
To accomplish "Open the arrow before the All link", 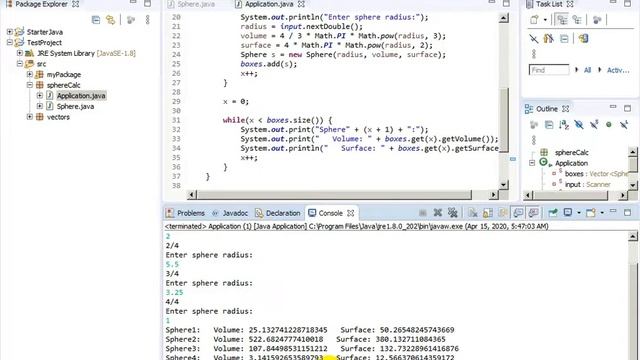I will pos(577,70).
